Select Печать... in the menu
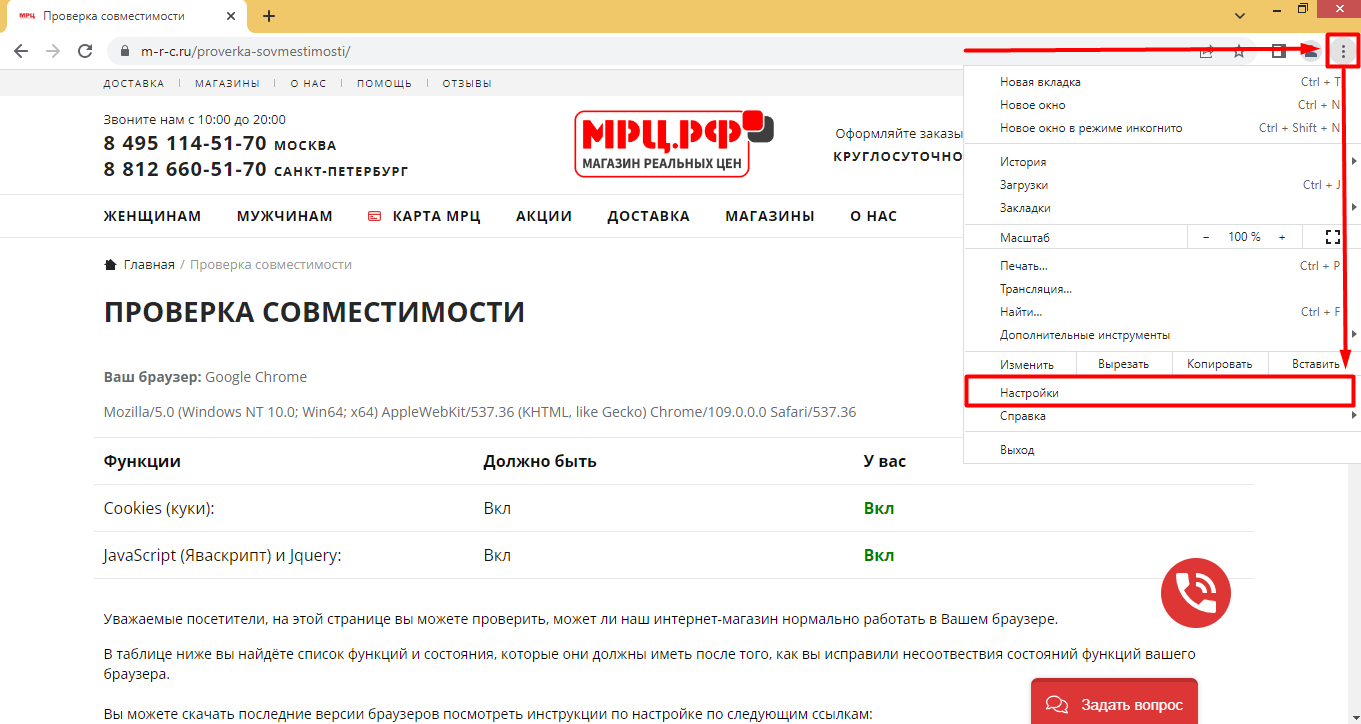 (1162, 266)
